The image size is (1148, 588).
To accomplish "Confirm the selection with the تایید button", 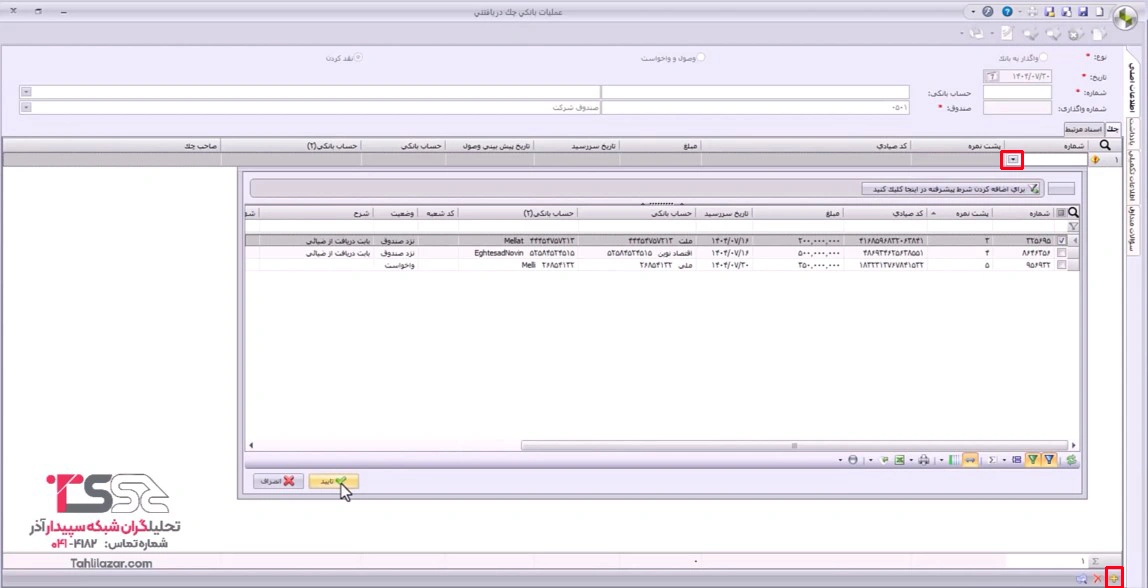I will (334, 481).
